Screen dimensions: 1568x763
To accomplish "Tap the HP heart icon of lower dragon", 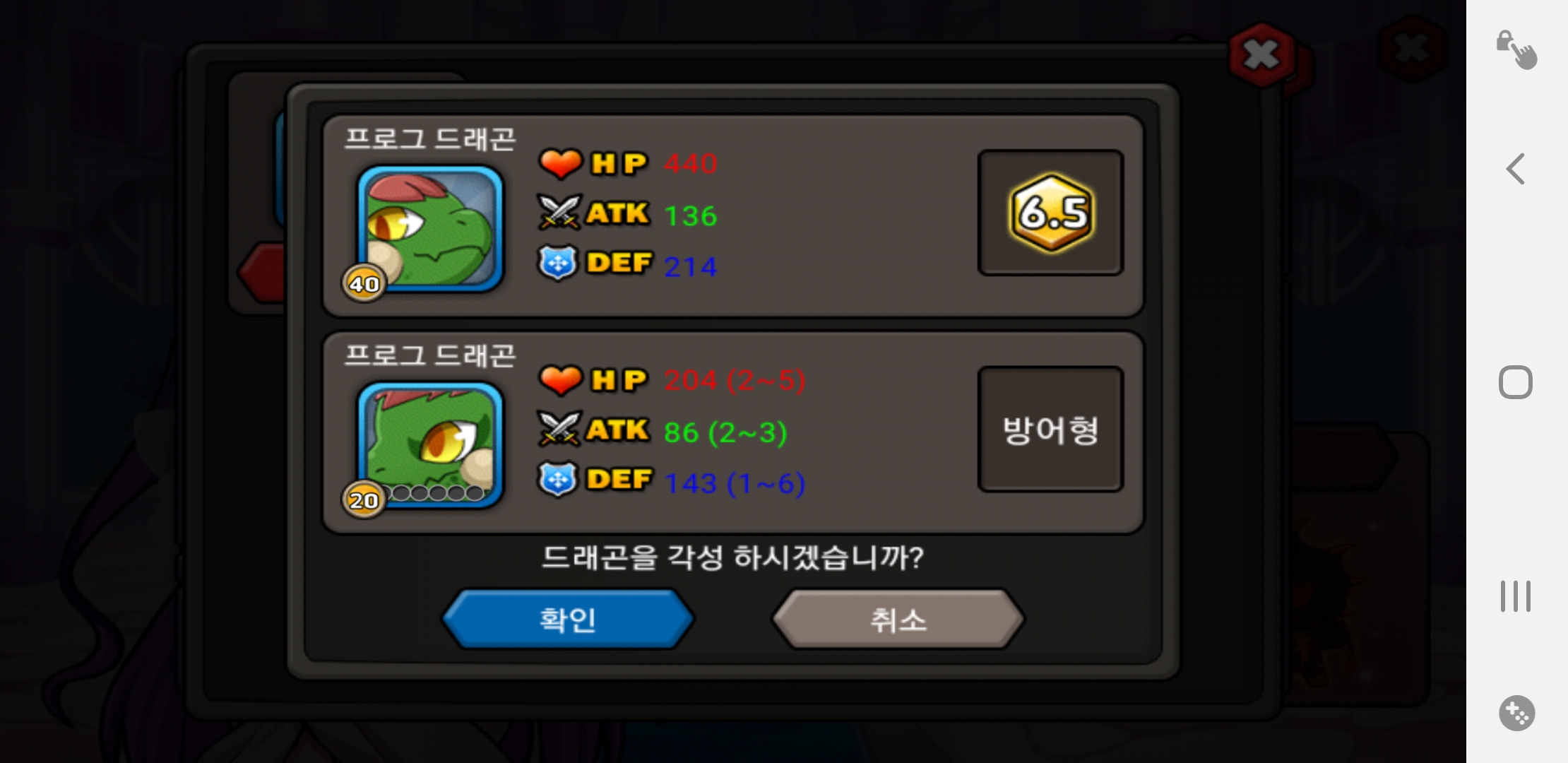I will [x=560, y=379].
